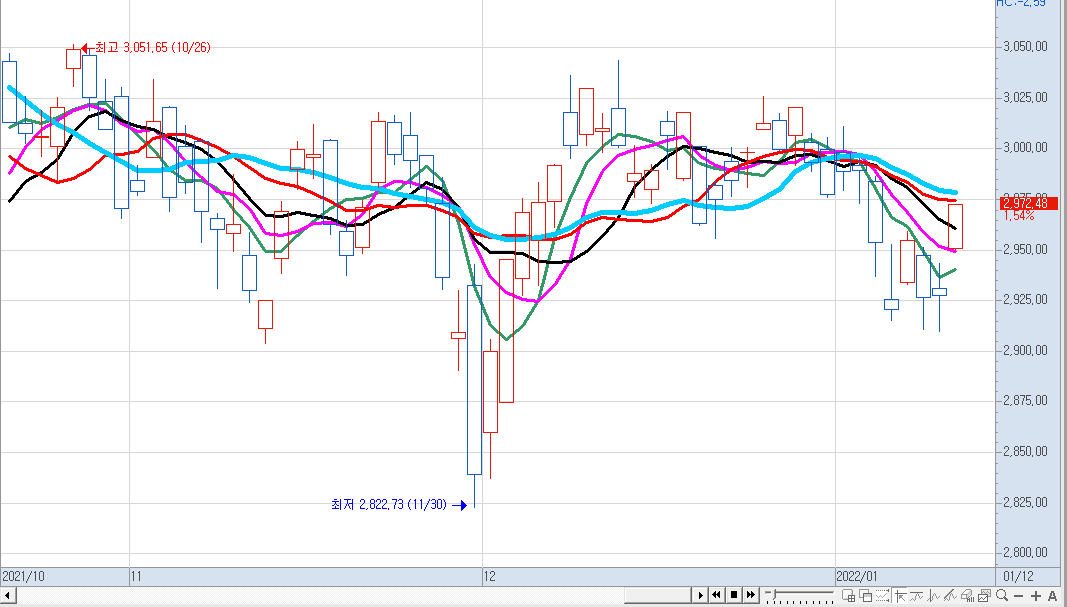Screen dimensions: 1067x607
Task: Click the 2,850.00 price axis label
Action: (1025, 452)
